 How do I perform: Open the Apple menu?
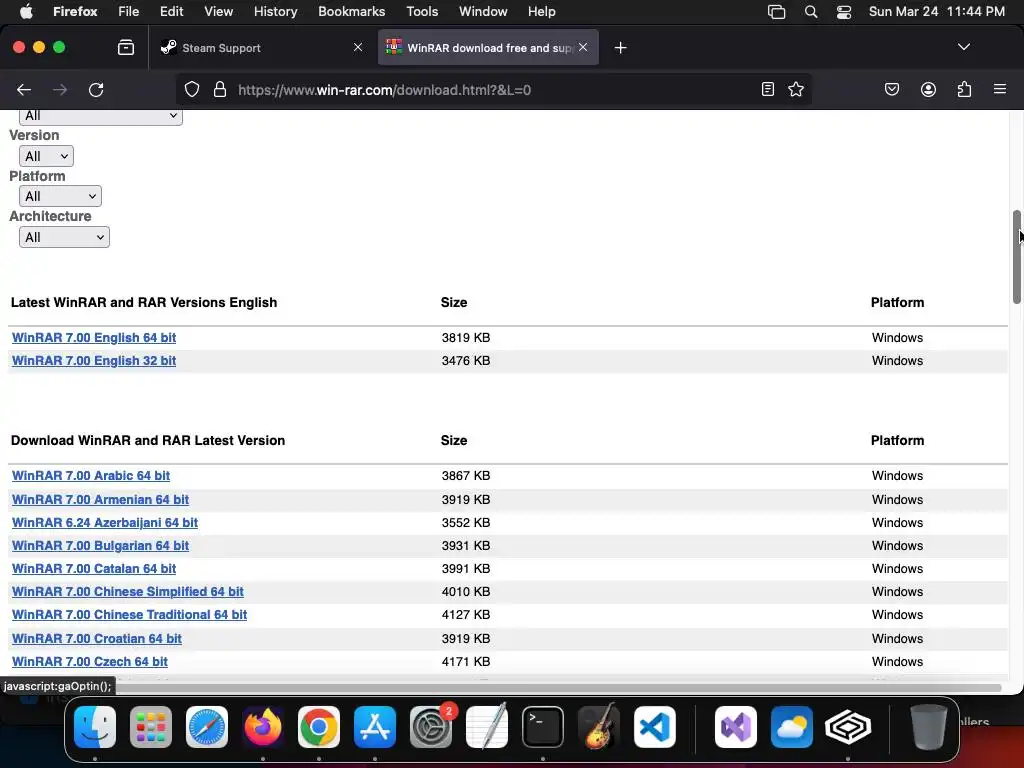26,12
